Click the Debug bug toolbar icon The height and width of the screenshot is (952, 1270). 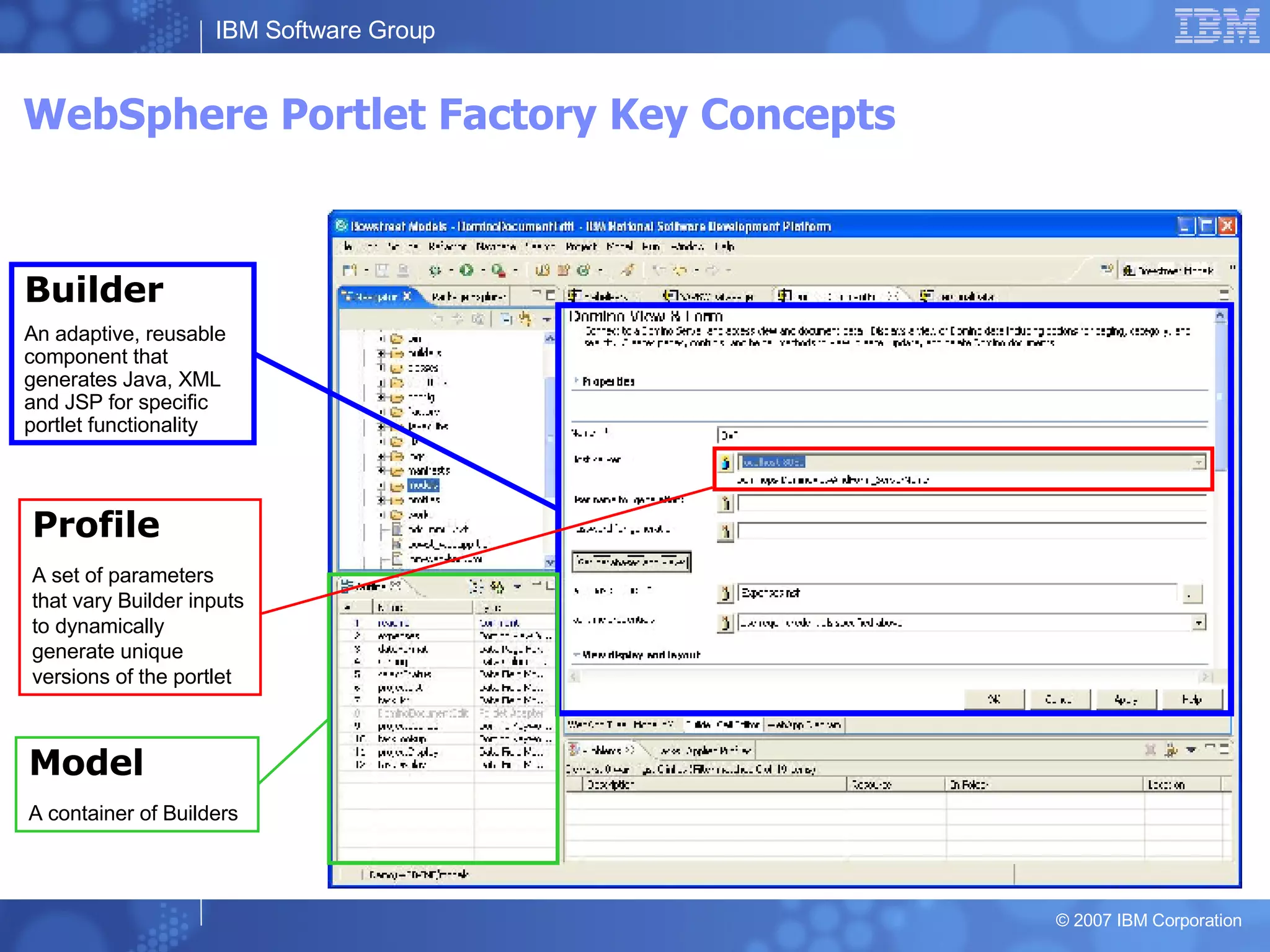(x=435, y=270)
